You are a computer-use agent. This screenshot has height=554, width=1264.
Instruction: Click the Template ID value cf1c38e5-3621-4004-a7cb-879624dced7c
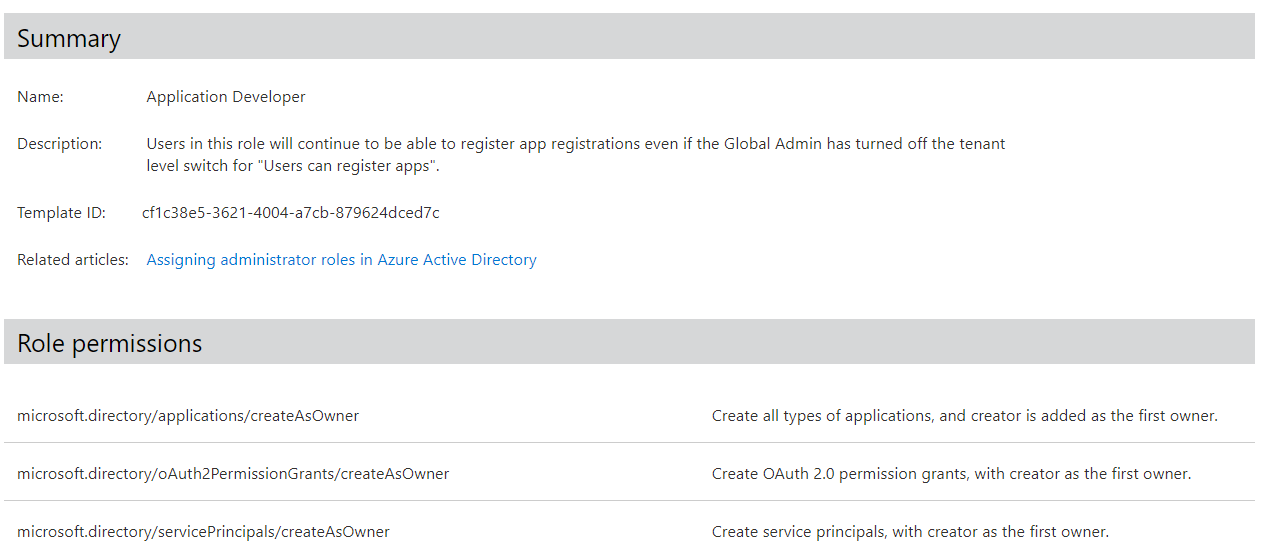291,213
